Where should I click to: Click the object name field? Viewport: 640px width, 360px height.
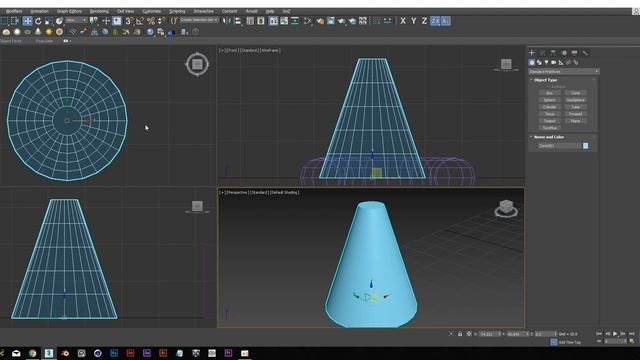(559, 146)
